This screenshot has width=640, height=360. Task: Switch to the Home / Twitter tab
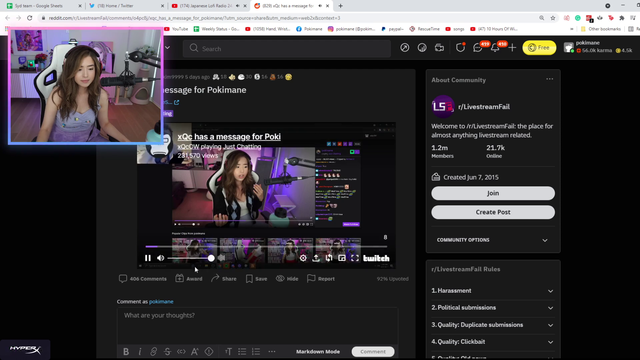click(x=125, y=6)
